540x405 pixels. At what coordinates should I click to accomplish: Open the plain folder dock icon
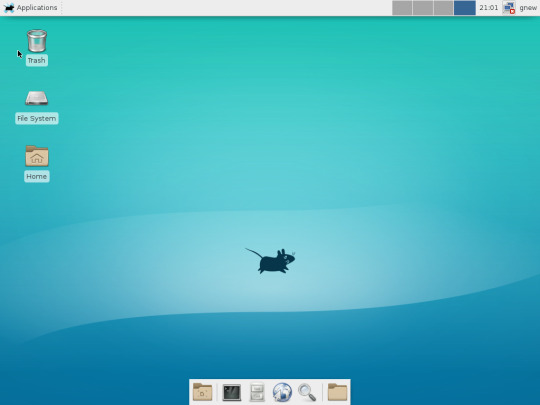click(x=337, y=392)
